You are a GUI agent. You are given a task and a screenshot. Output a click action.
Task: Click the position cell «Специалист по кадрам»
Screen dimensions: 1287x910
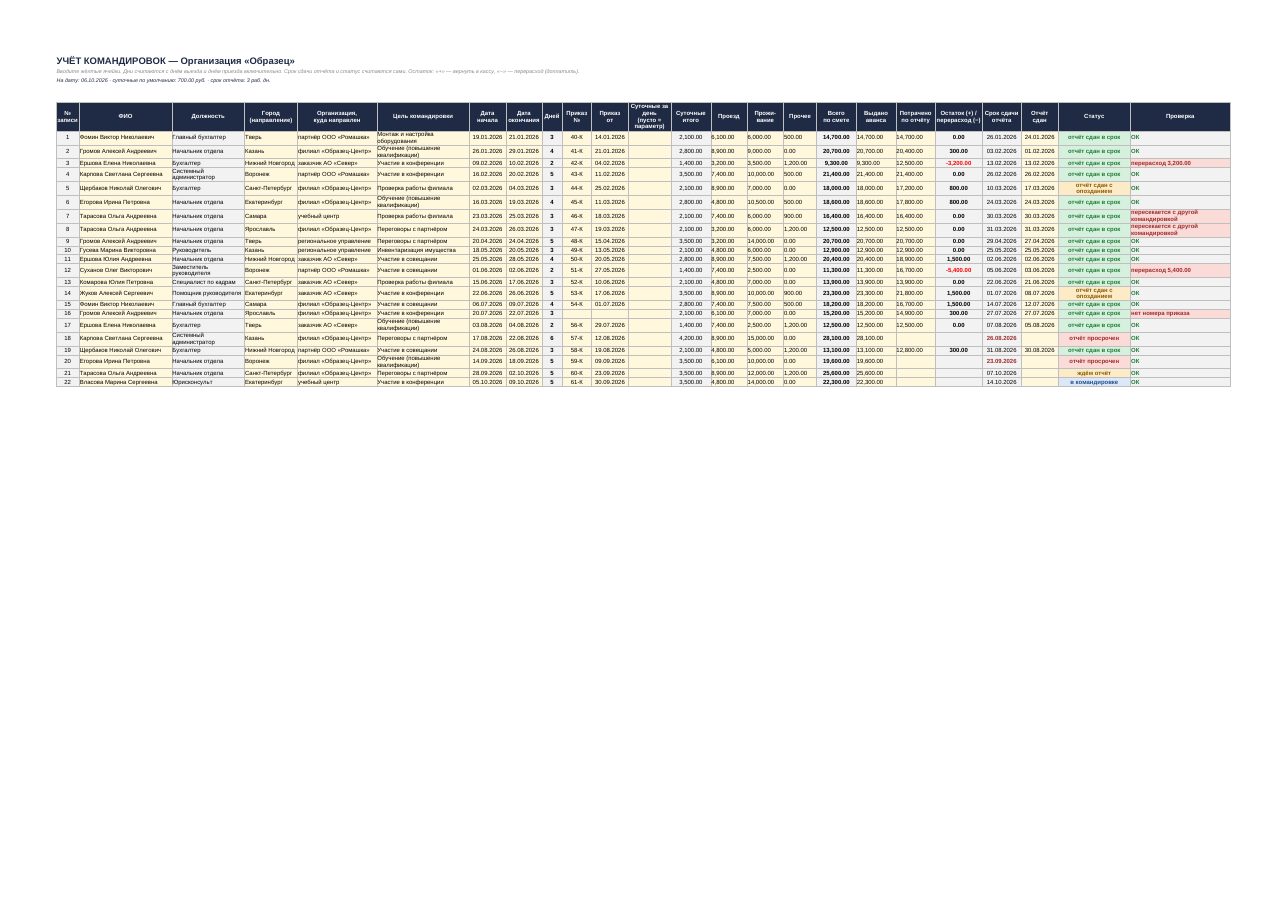[208, 282]
